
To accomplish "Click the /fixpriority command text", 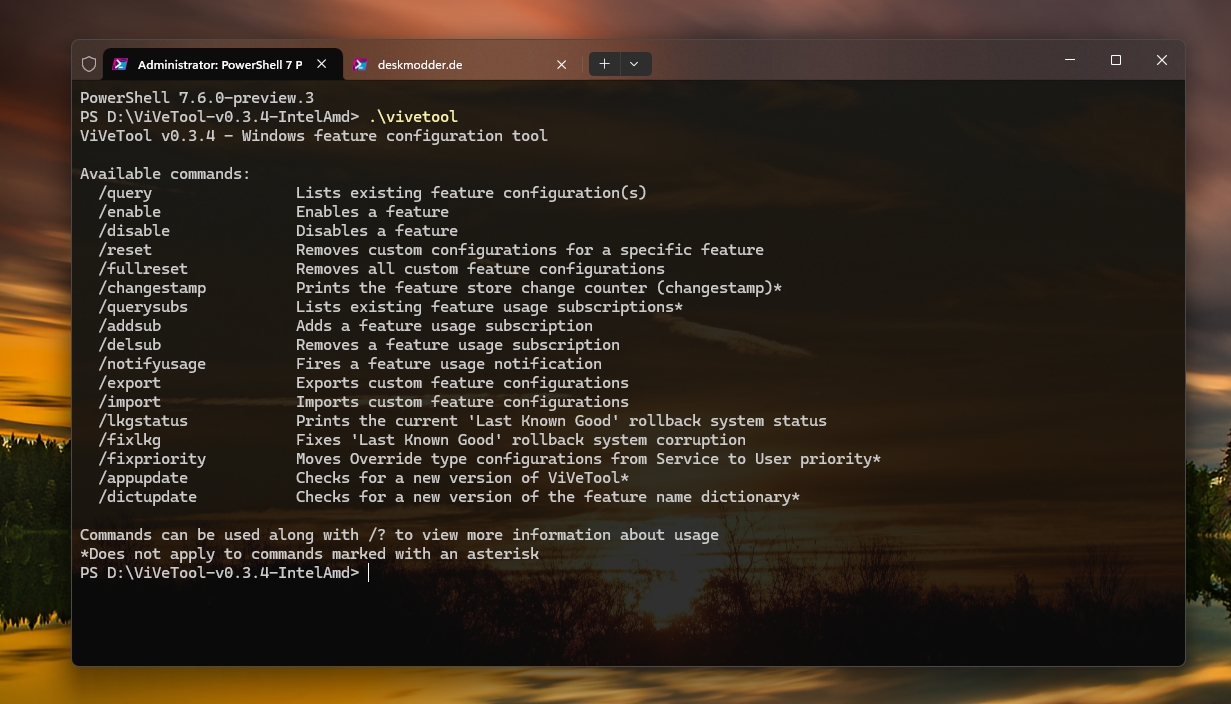I will 152,459.
